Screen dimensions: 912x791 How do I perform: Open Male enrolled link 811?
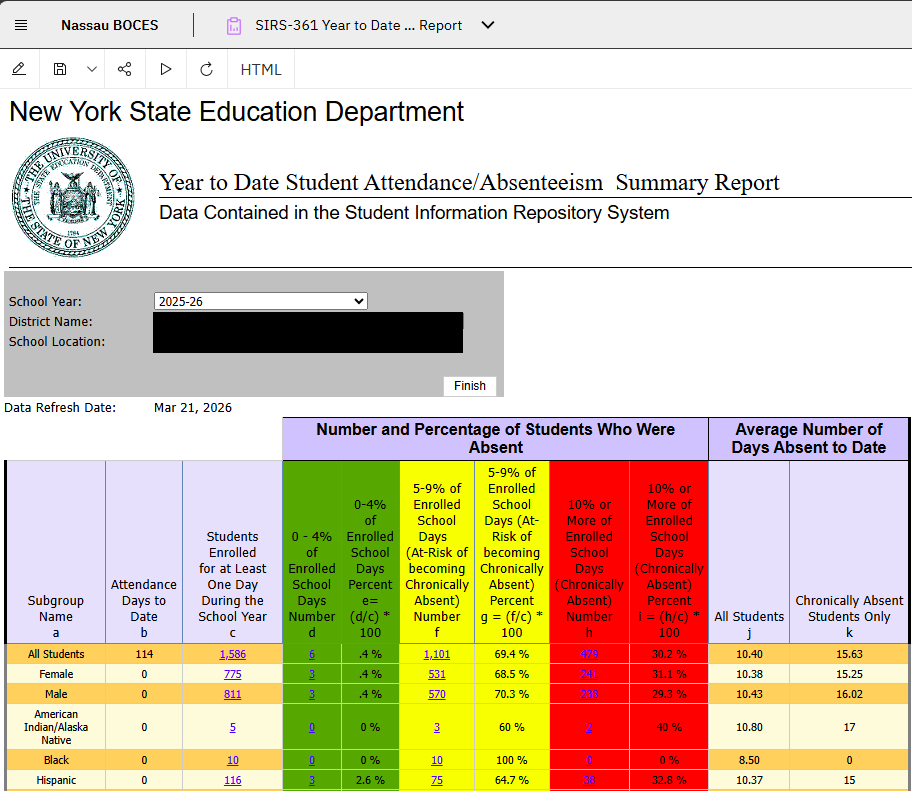233,694
